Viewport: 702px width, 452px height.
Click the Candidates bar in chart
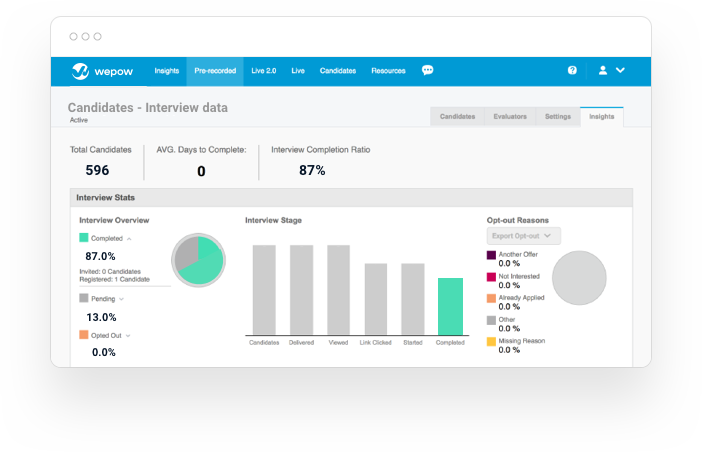pyautogui.click(x=264, y=290)
